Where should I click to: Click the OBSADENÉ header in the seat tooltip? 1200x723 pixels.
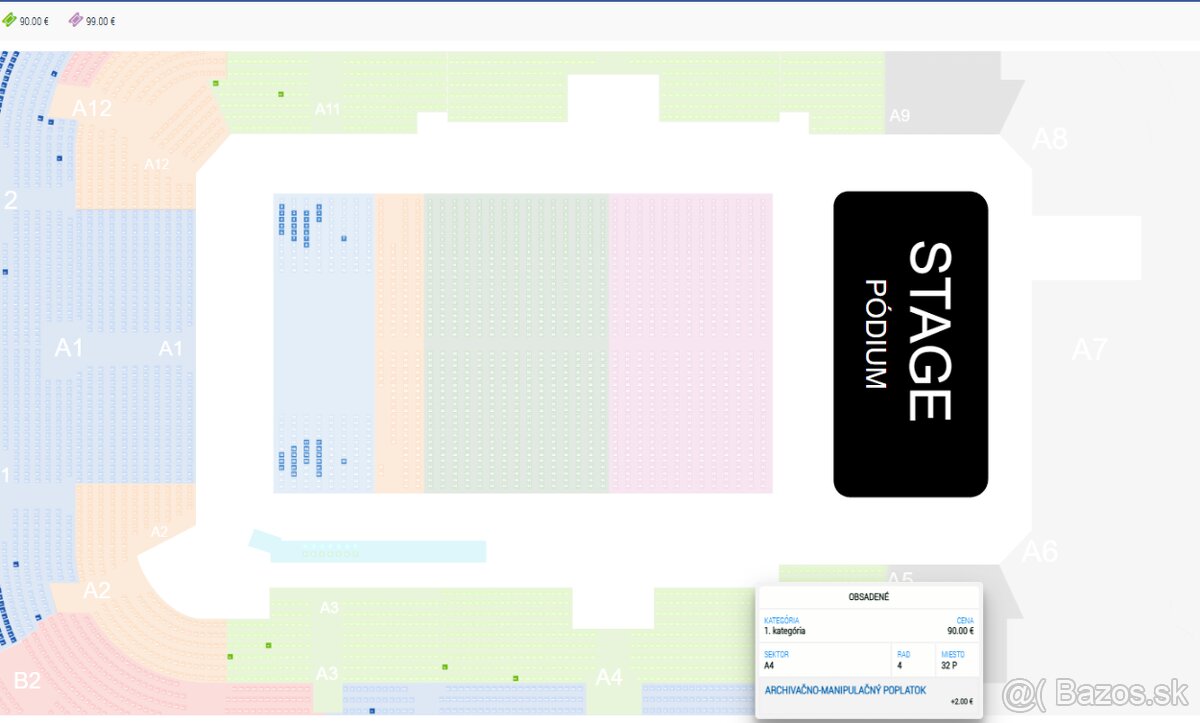tap(869, 597)
